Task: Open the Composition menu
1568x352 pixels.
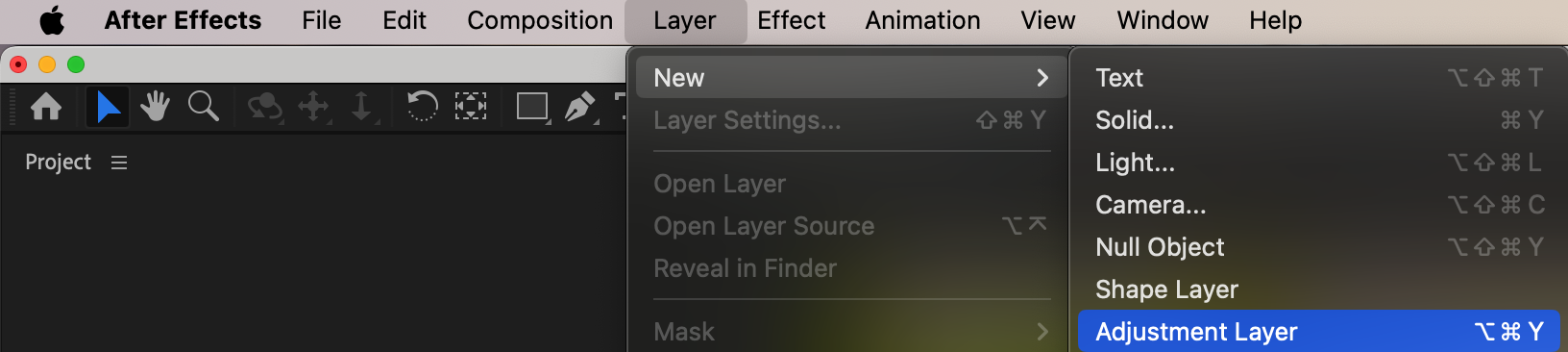Action: [540, 20]
